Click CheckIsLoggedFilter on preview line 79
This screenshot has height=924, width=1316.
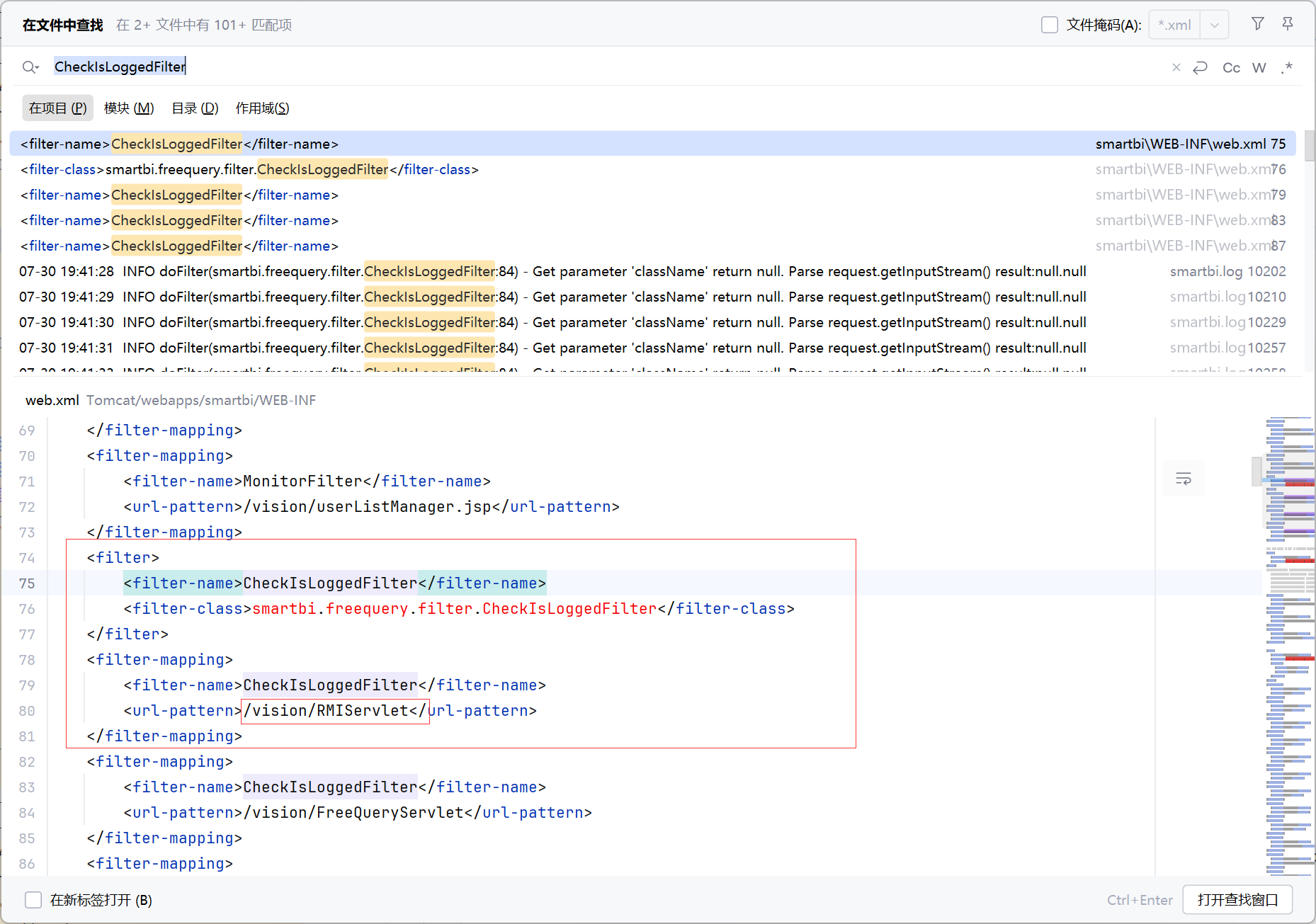(x=330, y=685)
